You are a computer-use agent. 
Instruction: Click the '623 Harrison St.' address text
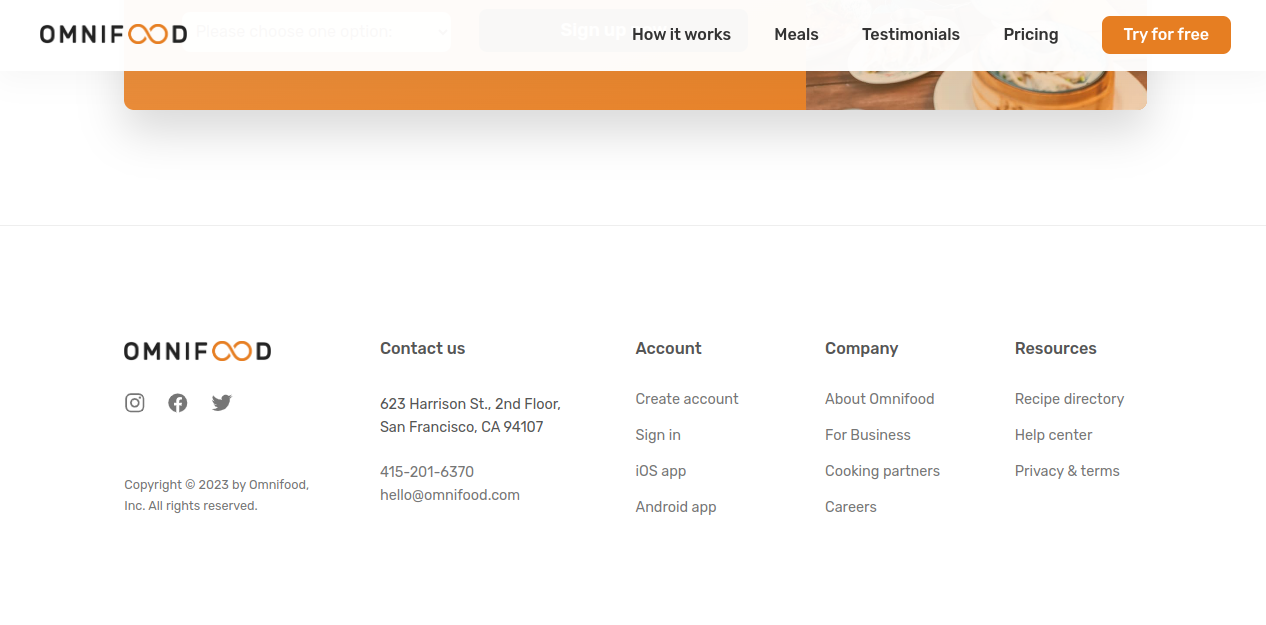(470, 415)
